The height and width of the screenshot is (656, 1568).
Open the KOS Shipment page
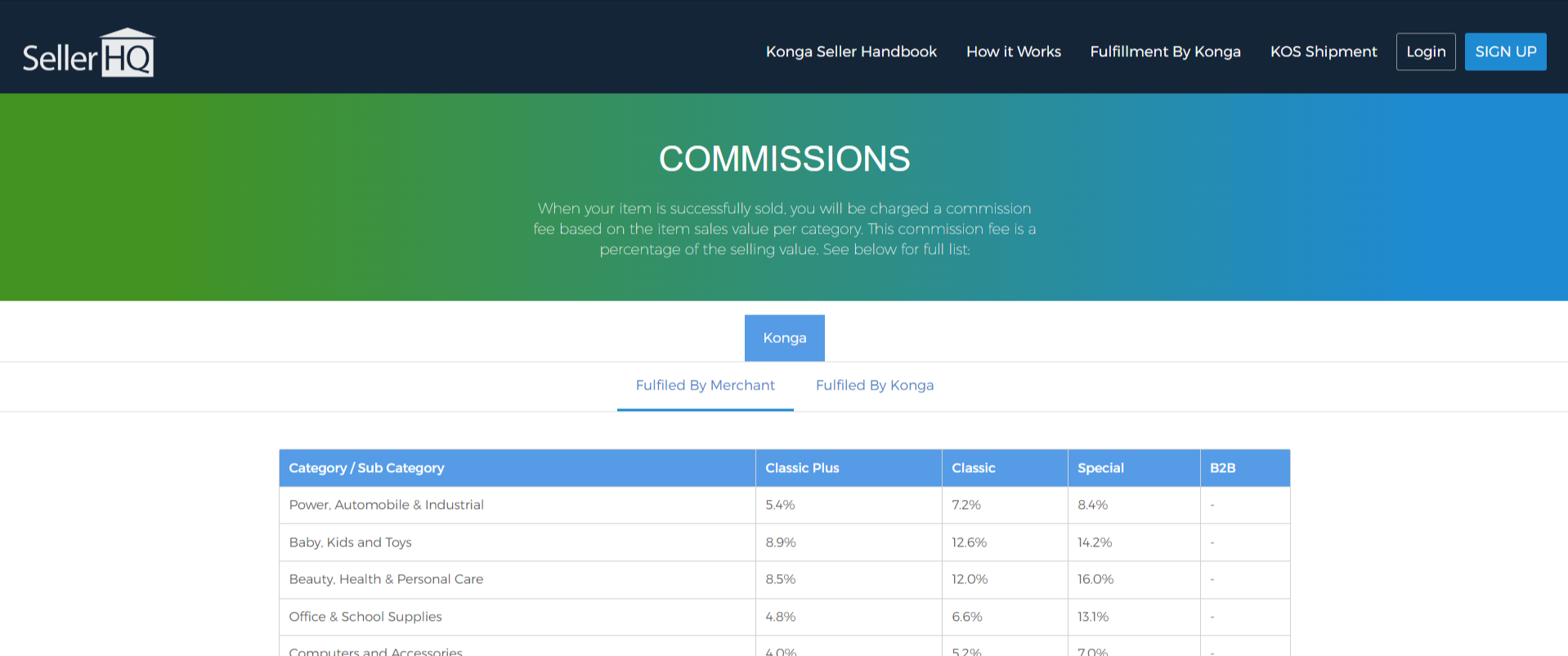pyautogui.click(x=1323, y=51)
